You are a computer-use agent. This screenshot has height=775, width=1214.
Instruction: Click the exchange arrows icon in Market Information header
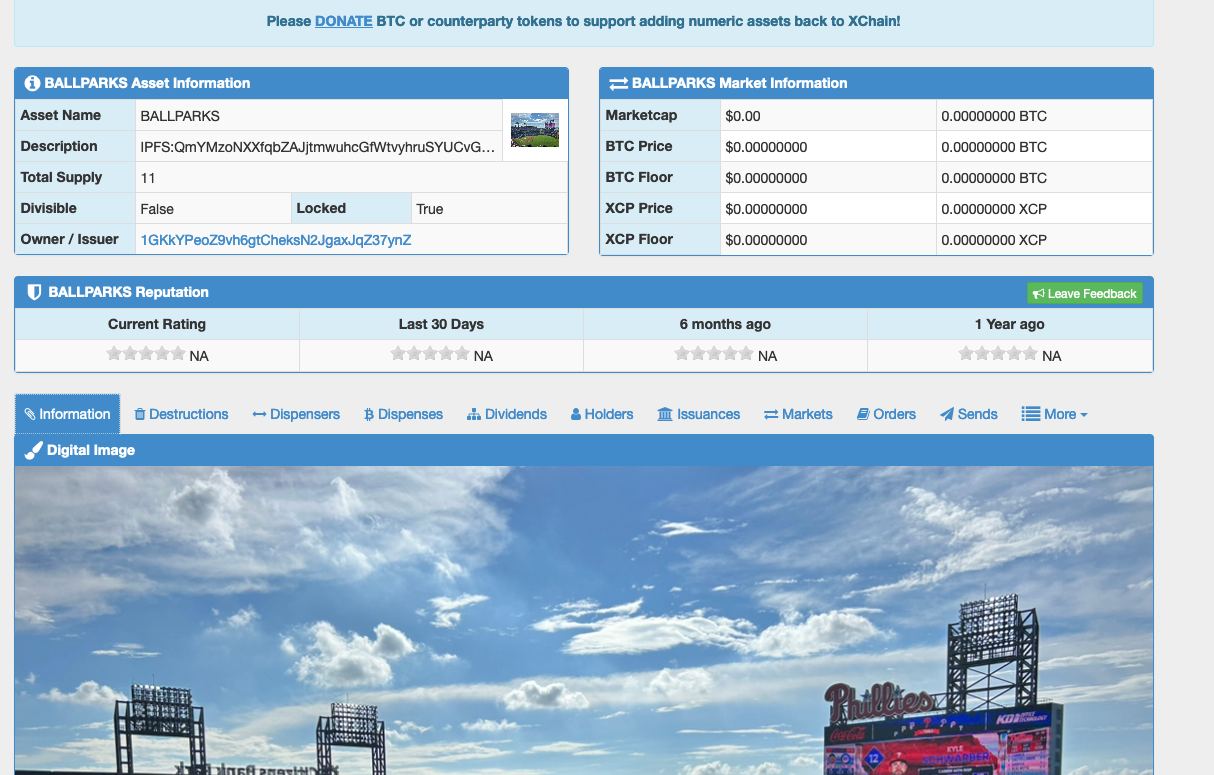pyautogui.click(x=618, y=84)
